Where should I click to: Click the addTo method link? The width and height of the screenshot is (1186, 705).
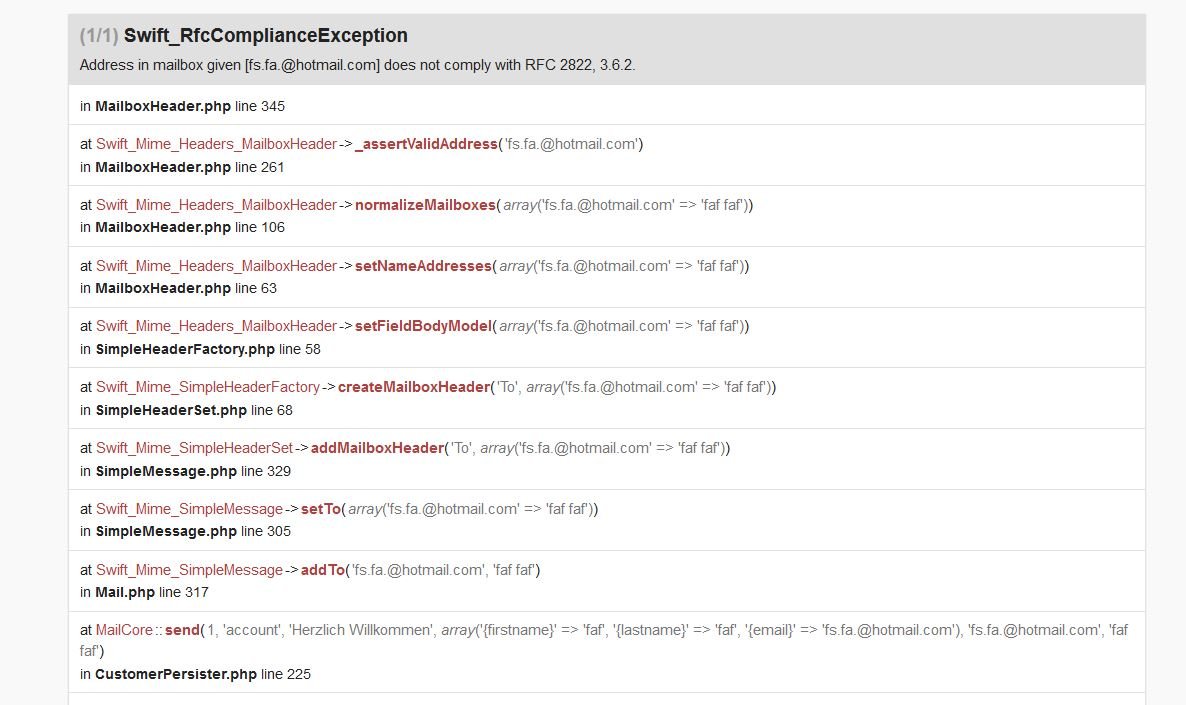pyautogui.click(x=323, y=570)
